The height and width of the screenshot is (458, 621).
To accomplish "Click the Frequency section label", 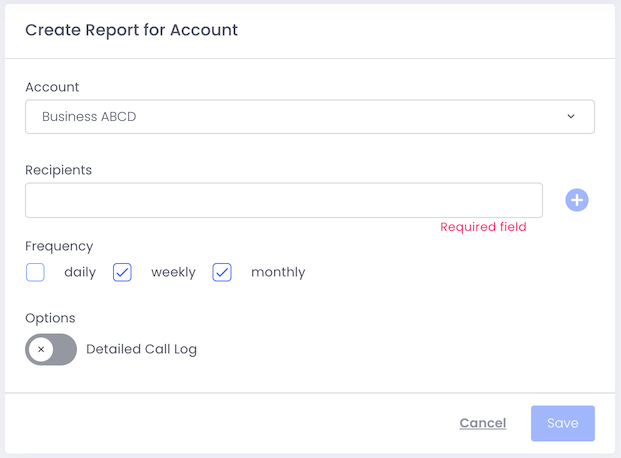I will (x=59, y=246).
